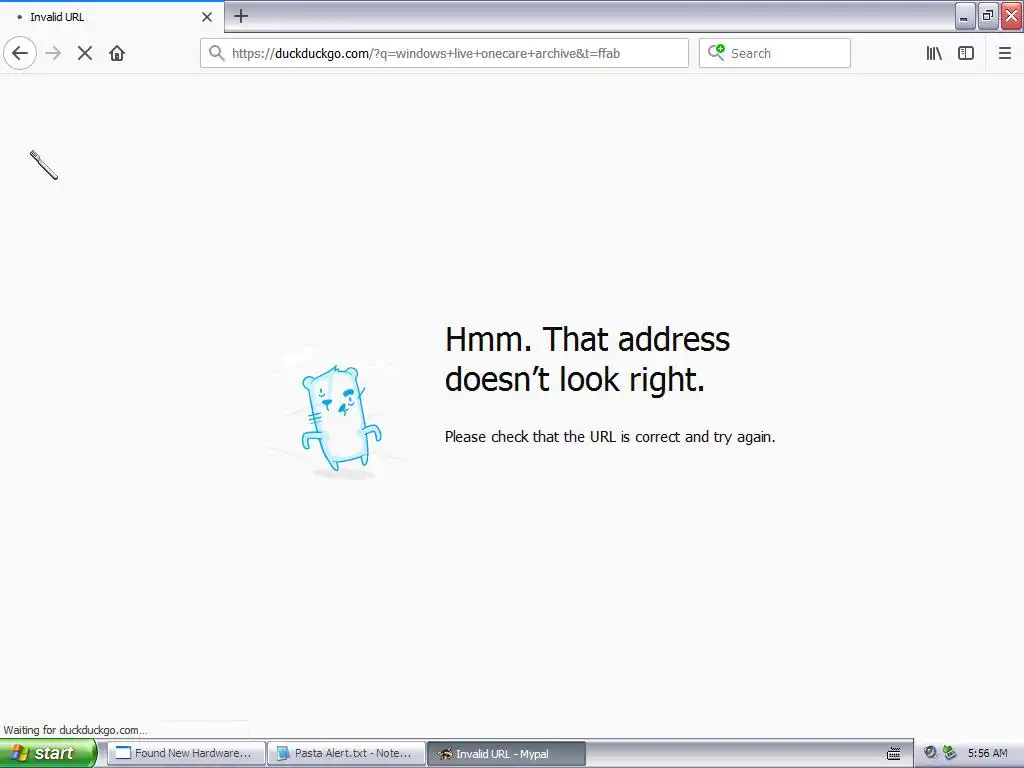Click 'Waiting for duckduckgo.com' status text
Image resolution: width=1024 pixels, height=768 pixels.
tap(75, 729)
